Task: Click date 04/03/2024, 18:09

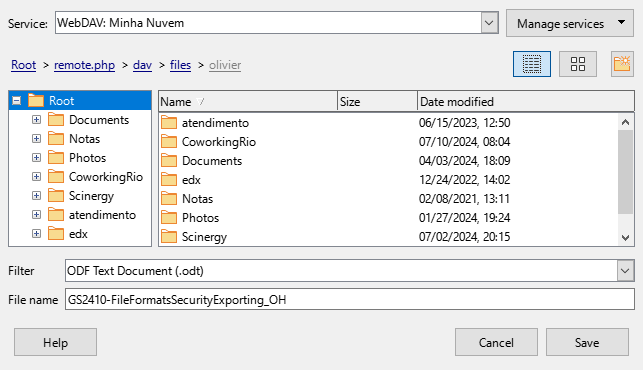Action: click(x=464, y=160)
